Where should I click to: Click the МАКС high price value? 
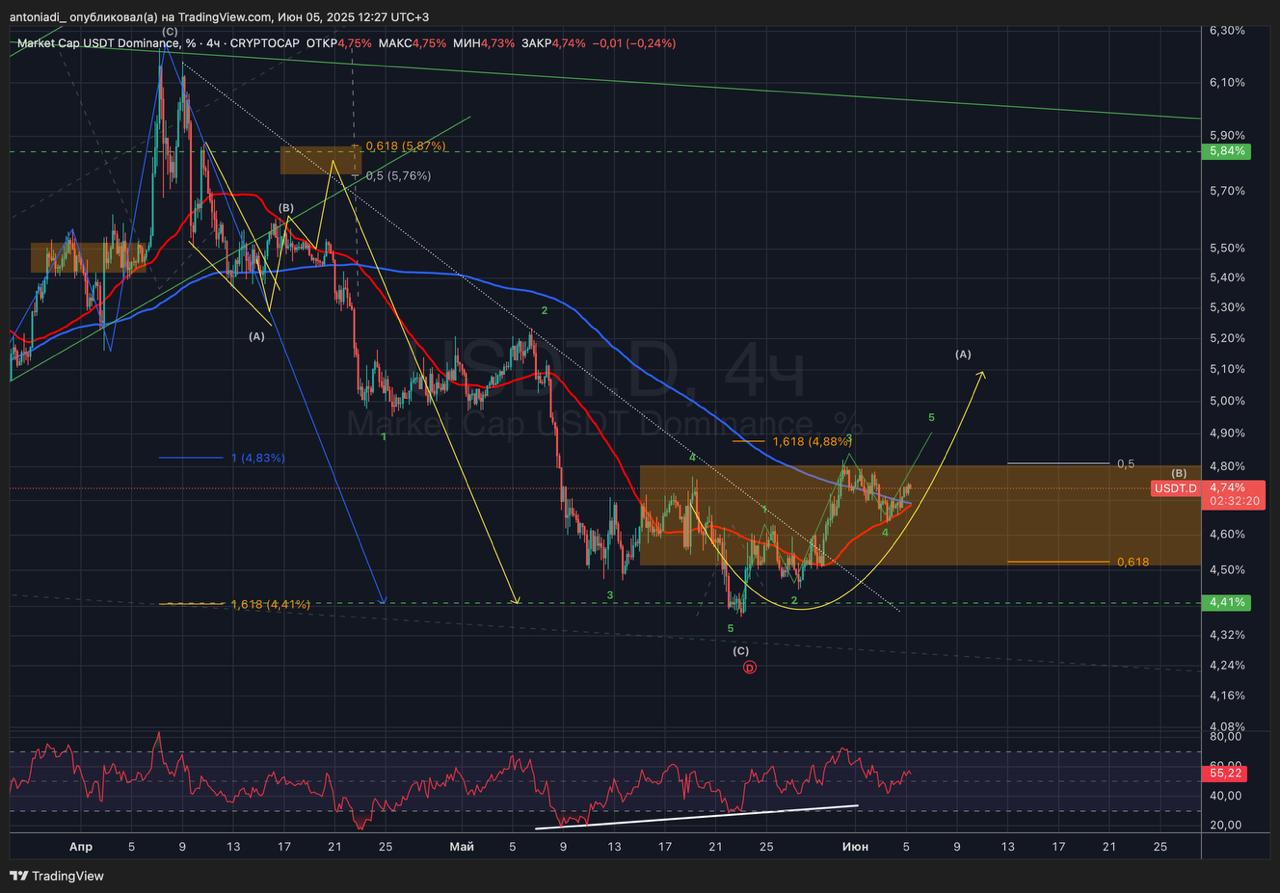click(x=430, y=43)
